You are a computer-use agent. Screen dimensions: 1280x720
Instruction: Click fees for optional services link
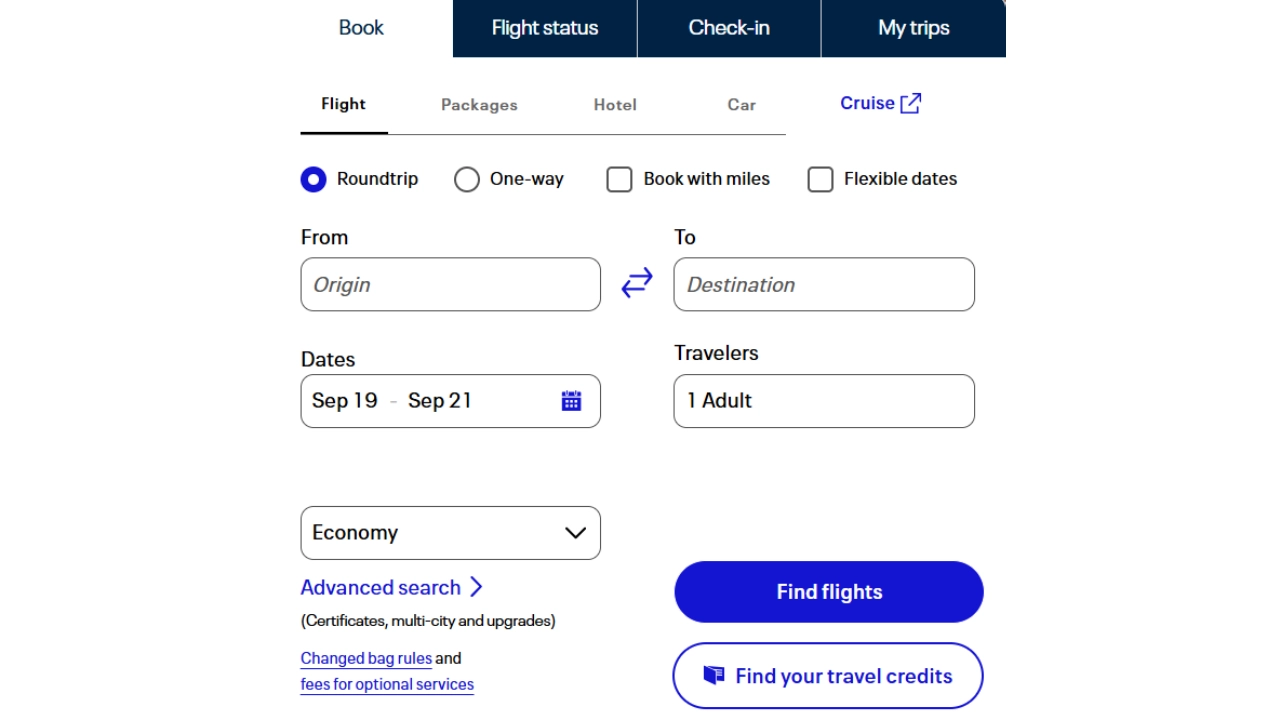(387, 684)
